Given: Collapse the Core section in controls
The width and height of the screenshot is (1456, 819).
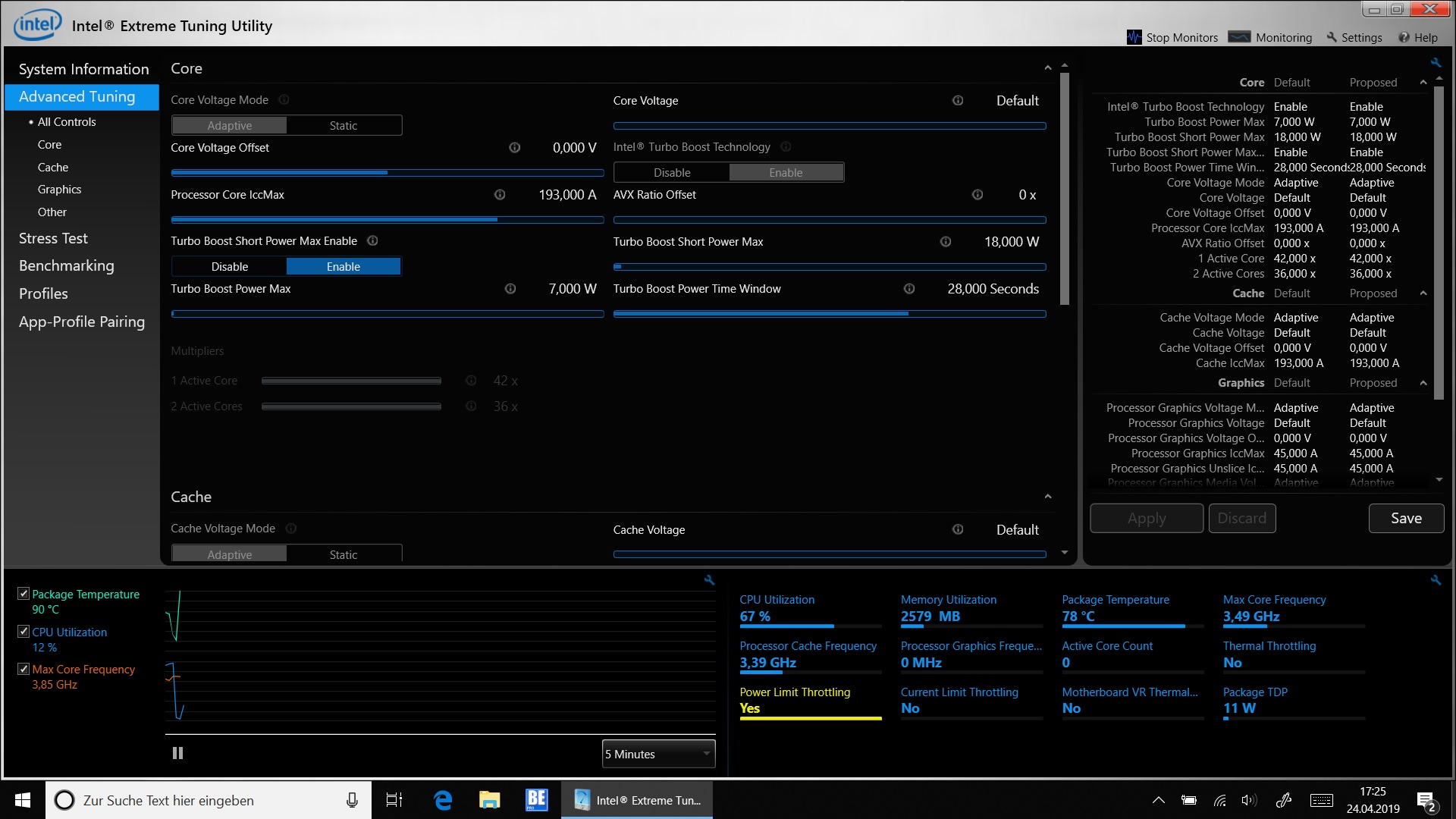Looking at the screenshot, I should (x=1048, y=68).
